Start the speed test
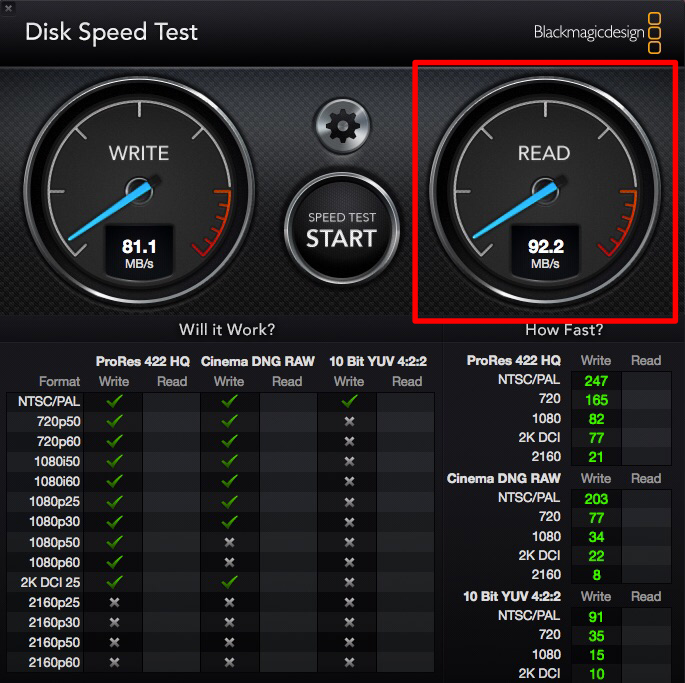This screenshot has width=685, height=683. [x=342, y=230]
